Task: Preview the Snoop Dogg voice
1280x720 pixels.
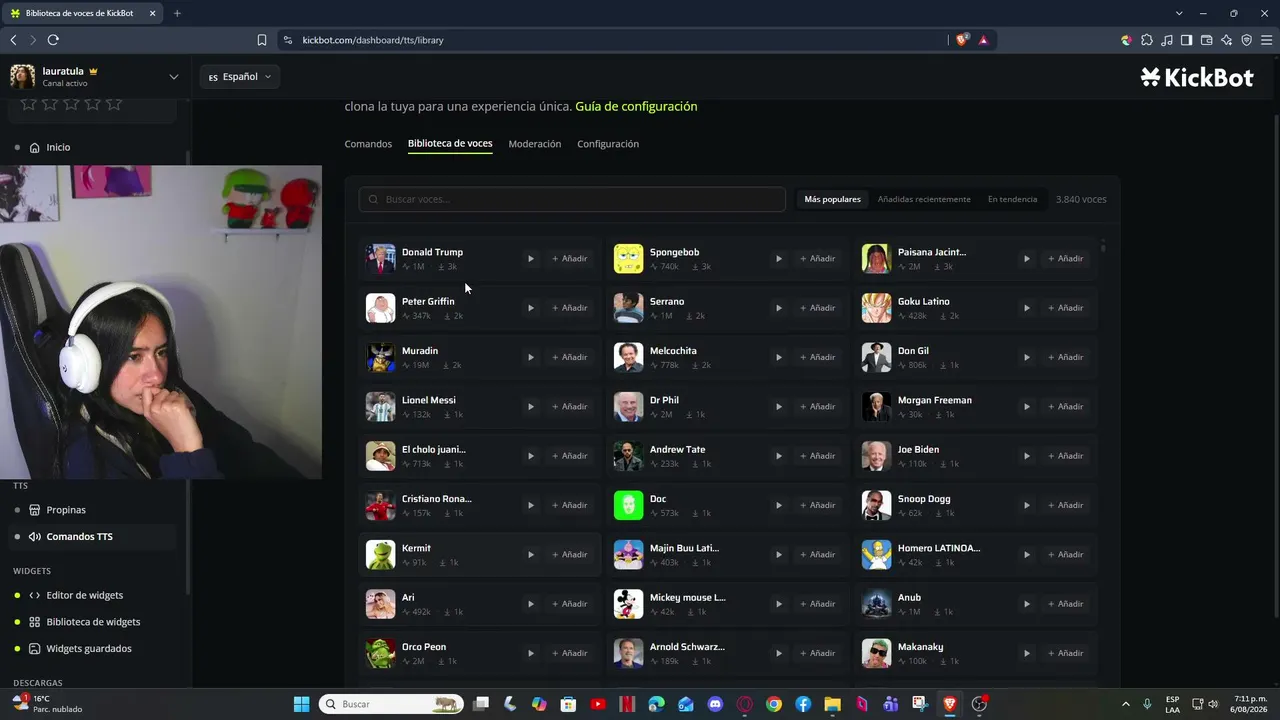Action: [1027, 505]
